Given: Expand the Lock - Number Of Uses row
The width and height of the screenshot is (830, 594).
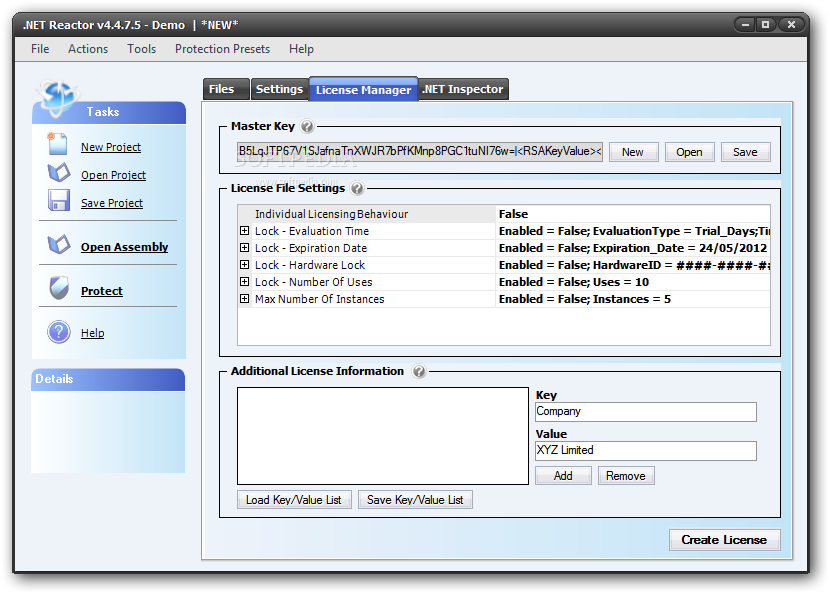Looking at the screenshot, I should tap(244, 282).
